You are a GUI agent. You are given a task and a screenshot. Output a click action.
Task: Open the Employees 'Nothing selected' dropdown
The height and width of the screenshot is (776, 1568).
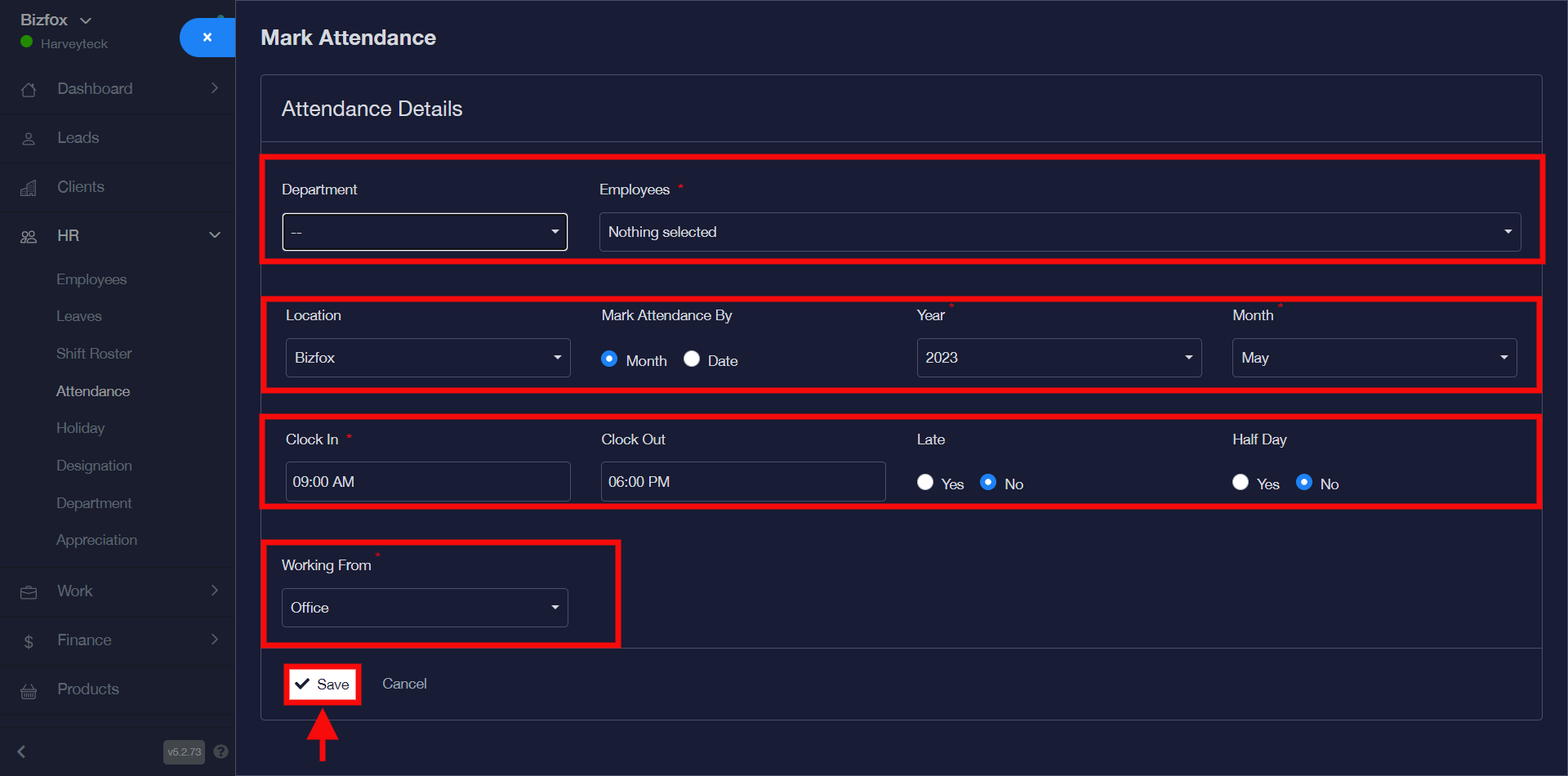tap(1059, 232)
